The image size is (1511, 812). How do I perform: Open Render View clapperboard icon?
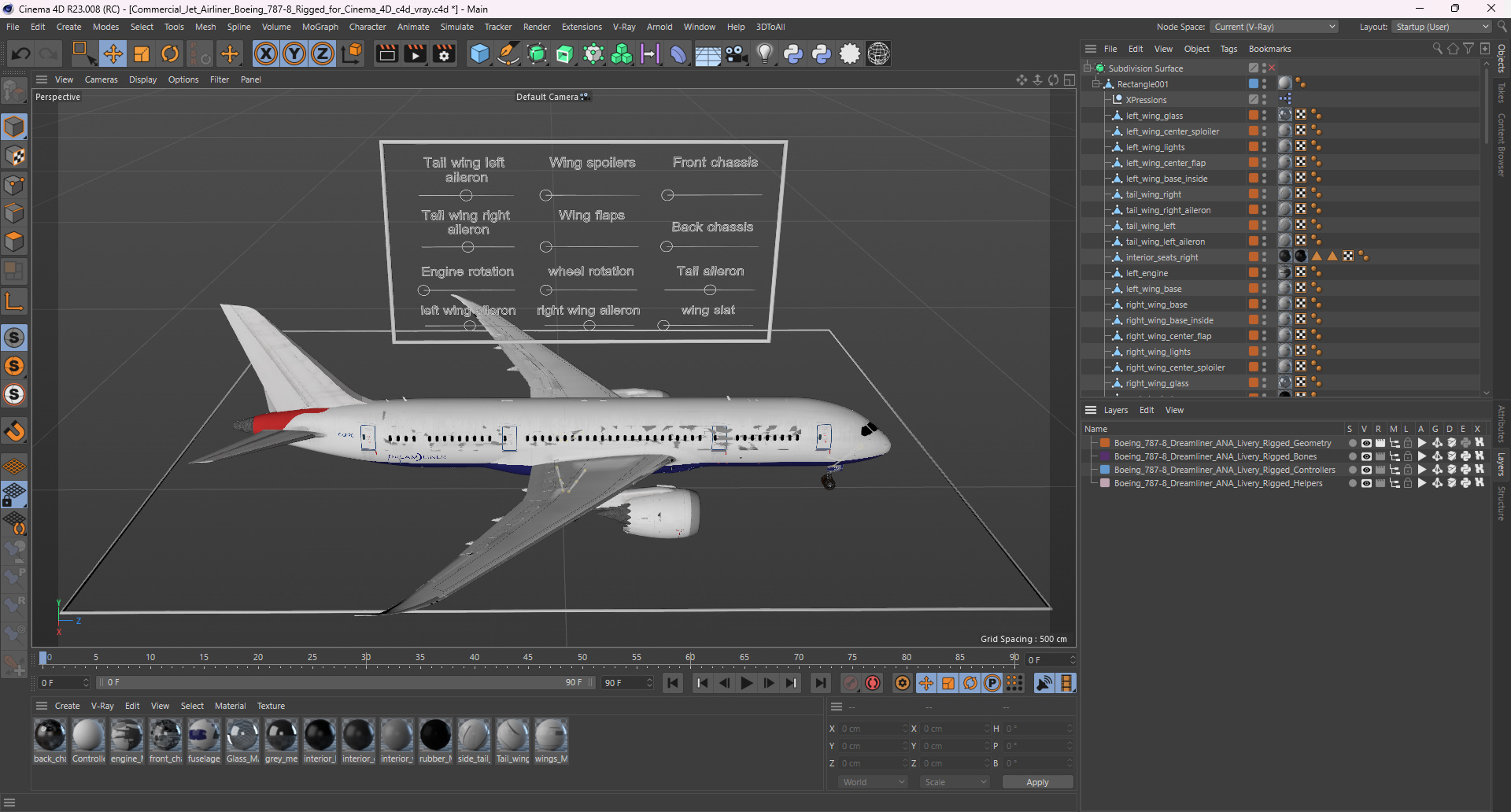[x=386, y=54]
